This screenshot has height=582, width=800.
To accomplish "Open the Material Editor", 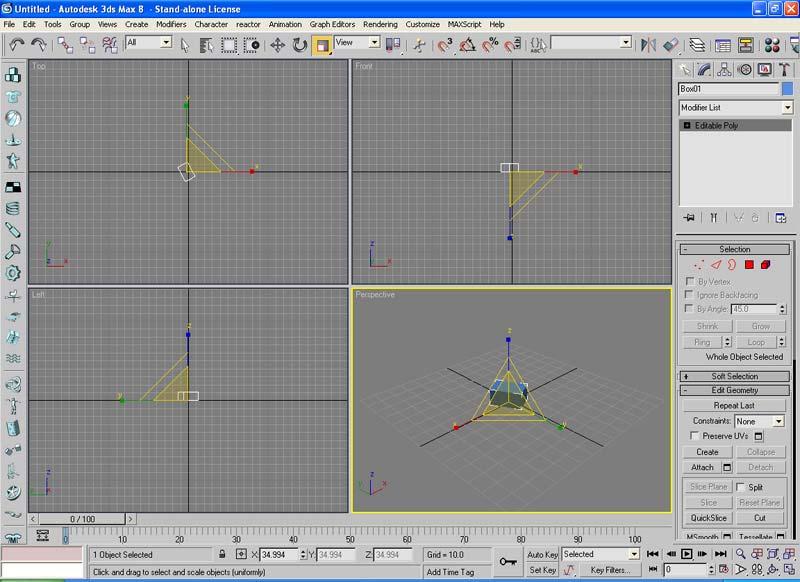I will [772, 45].
